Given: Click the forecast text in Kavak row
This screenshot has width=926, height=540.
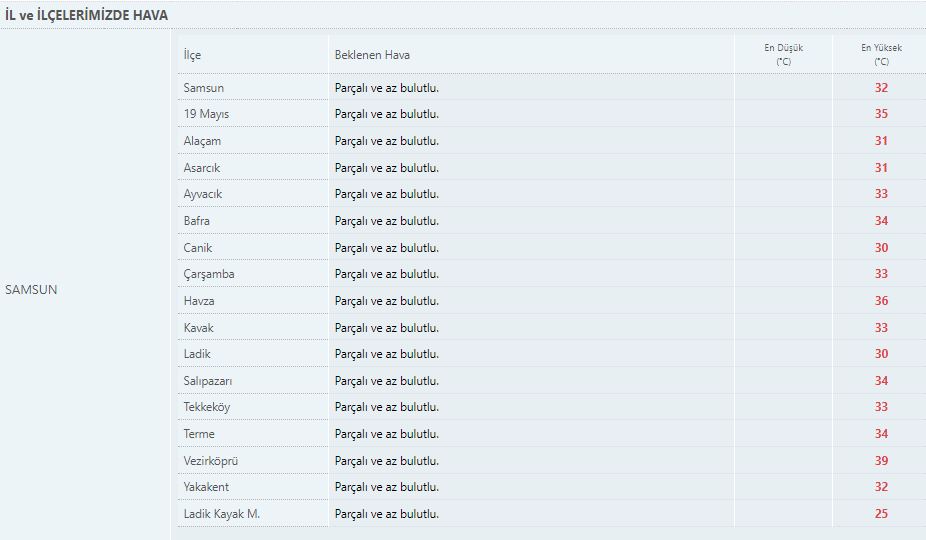Looking at the screenshot, I should 387,328.
